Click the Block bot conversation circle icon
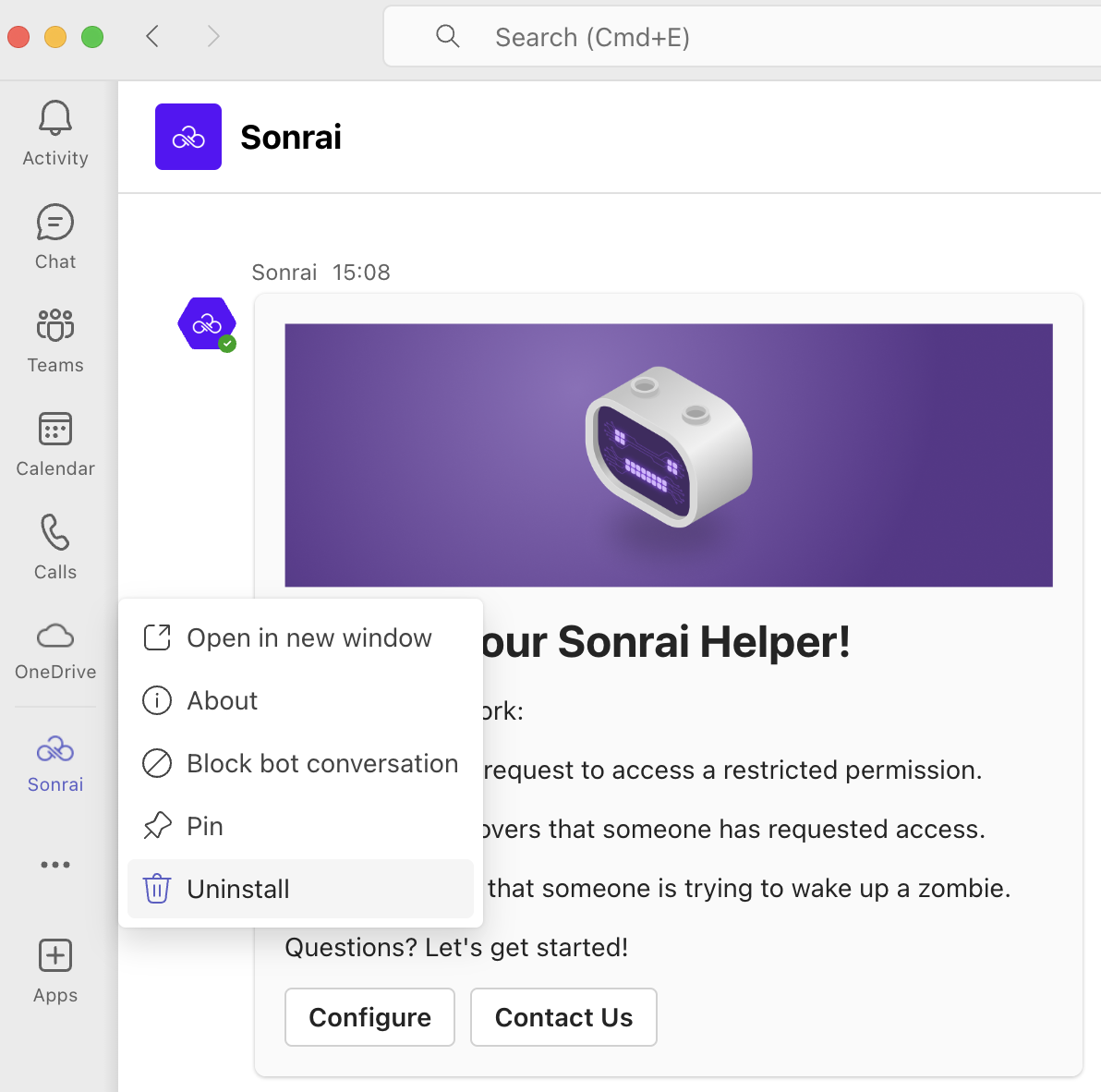 [x=157, y=763]
